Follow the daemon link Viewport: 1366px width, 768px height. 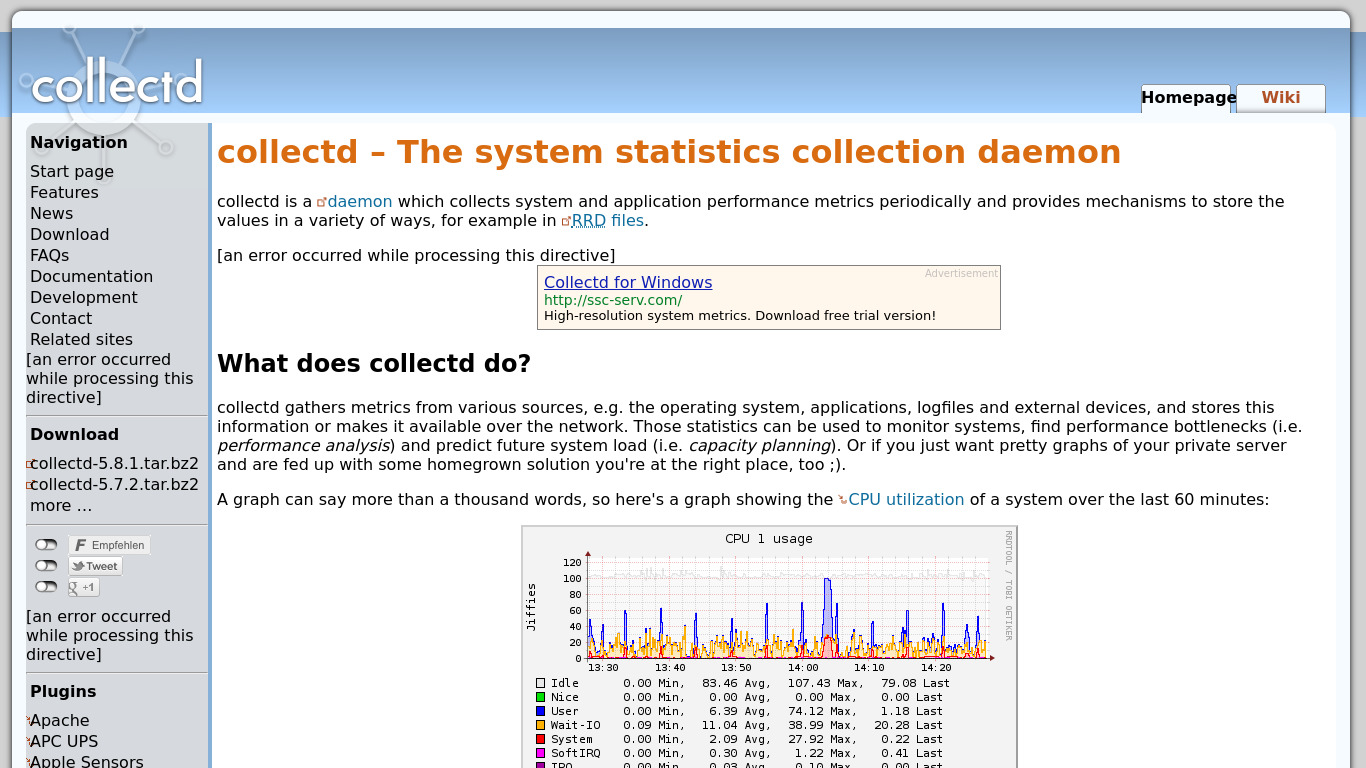coord(360,201)
